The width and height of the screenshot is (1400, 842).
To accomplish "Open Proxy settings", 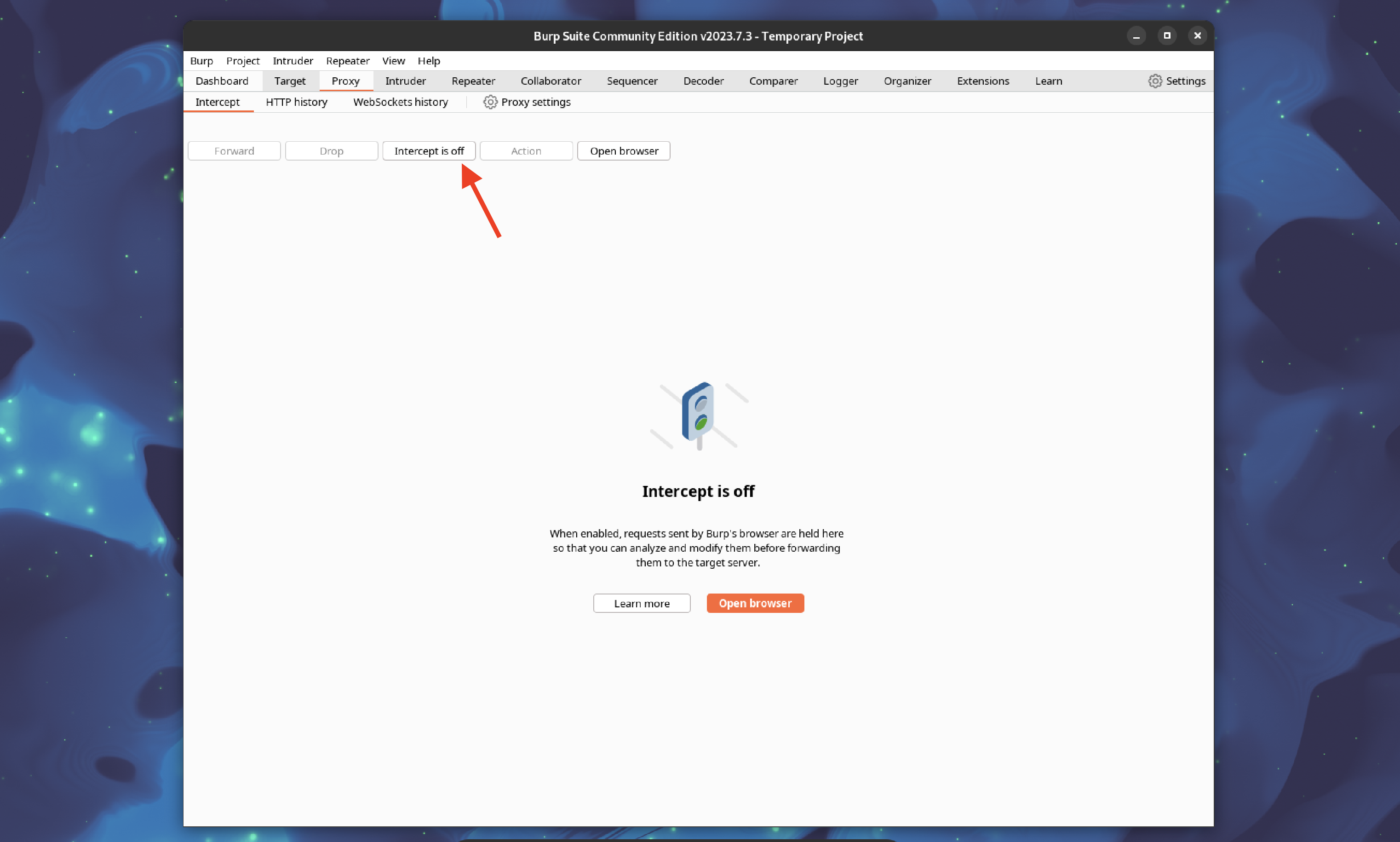I will 527,102.
